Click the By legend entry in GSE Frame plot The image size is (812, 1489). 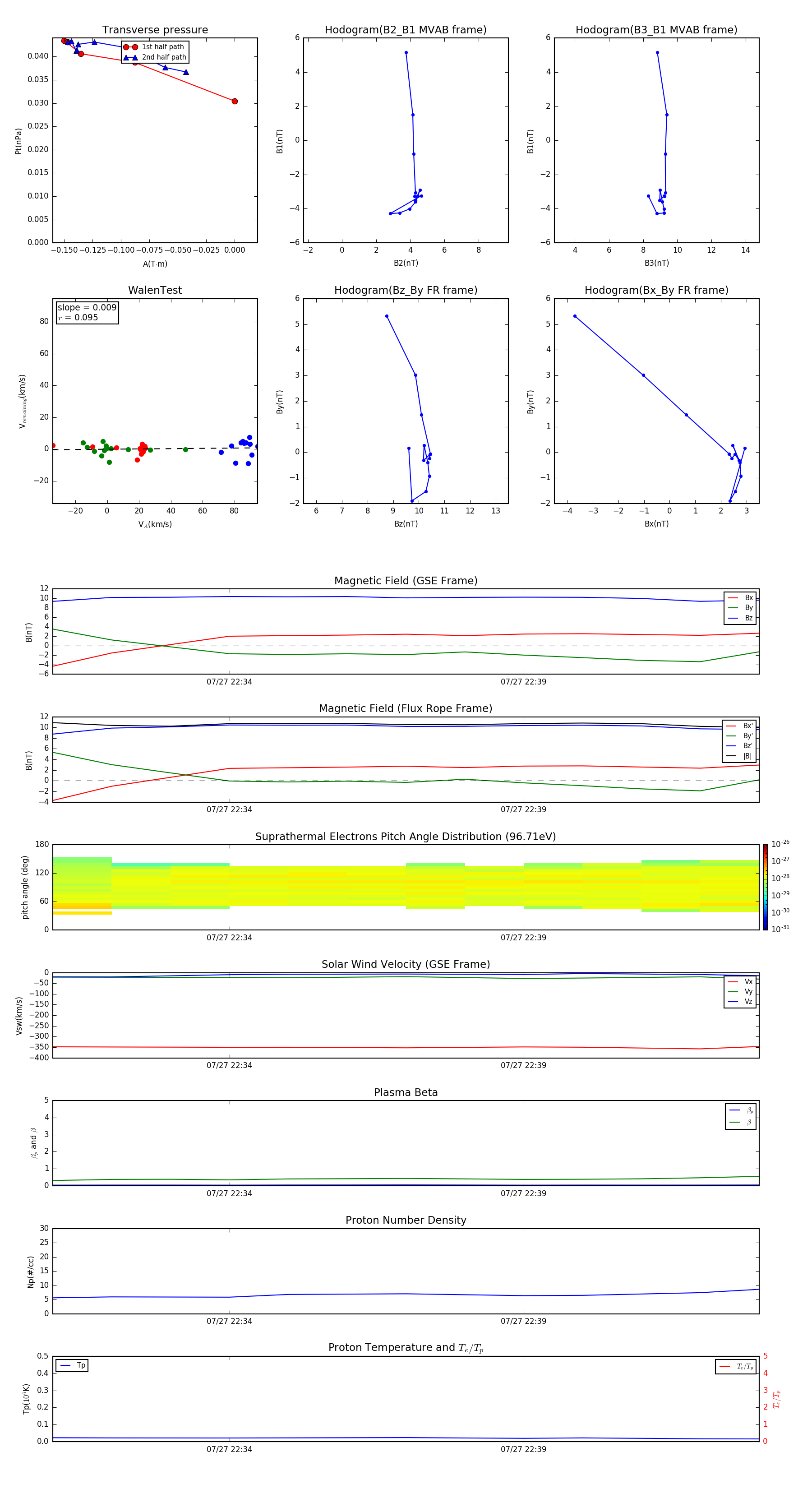(x=740, y=607)
